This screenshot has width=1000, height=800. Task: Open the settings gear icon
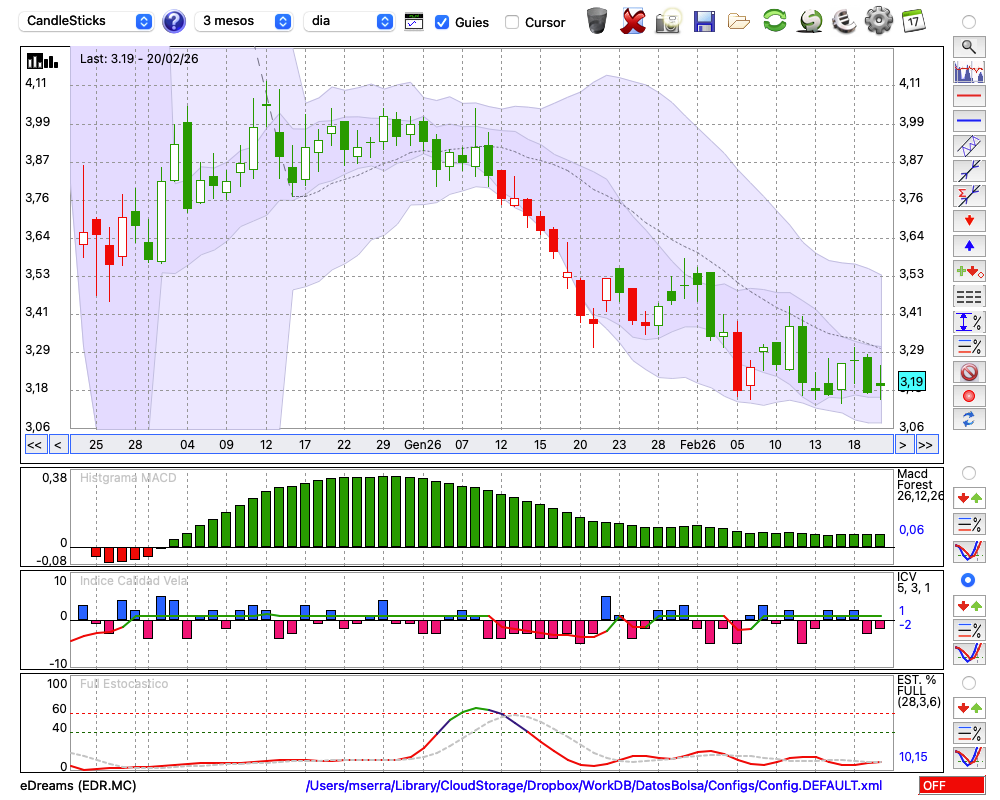pyautogui.click(x=878, y=20)
